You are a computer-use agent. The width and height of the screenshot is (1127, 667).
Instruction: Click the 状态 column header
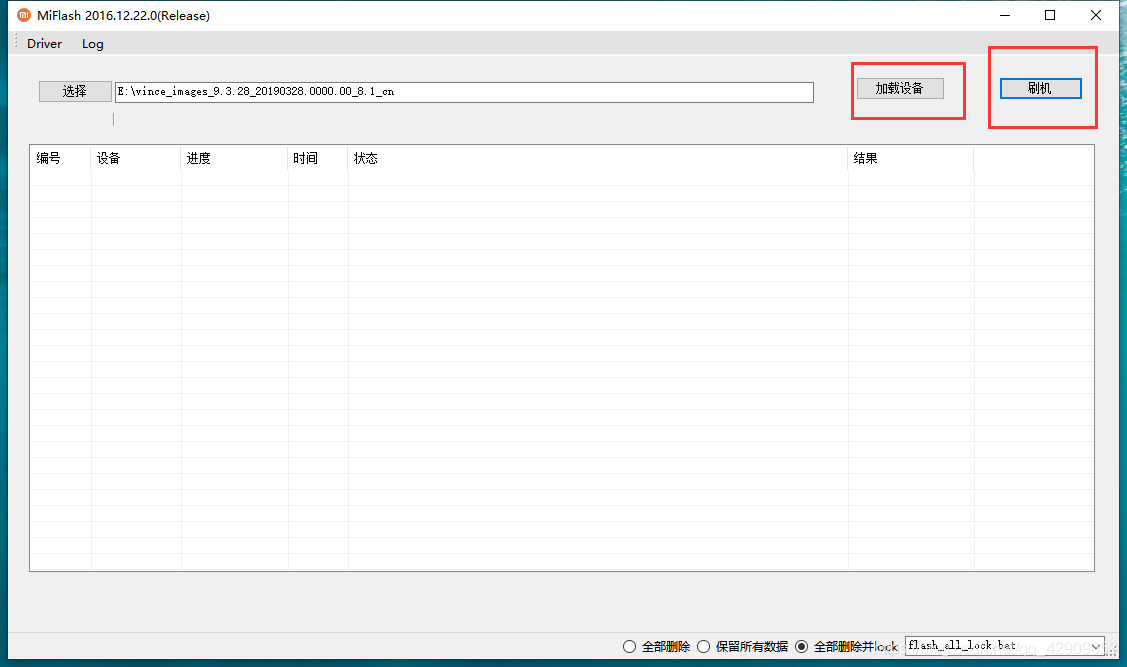tap(598, 158)
